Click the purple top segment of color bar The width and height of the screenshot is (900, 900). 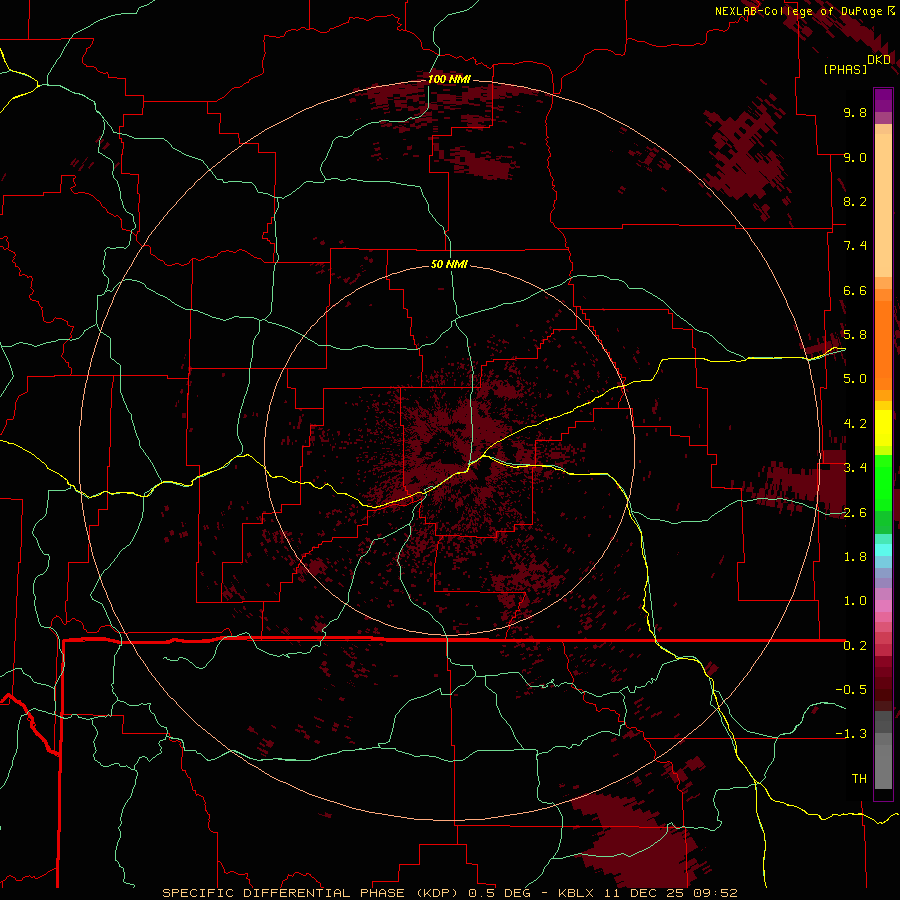click(883, 100)
